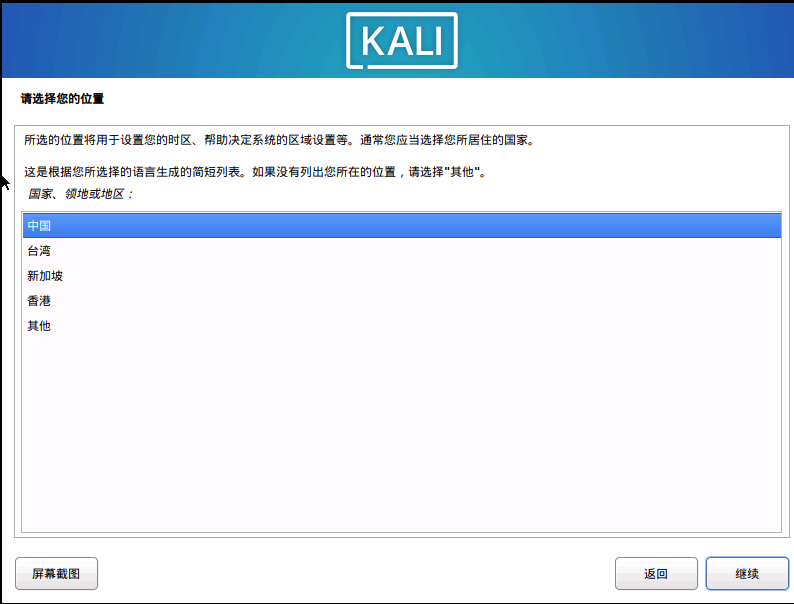Click blank area between 屏幕截图 and 返回 buttons
This screenshot has width=794, height=604.
[356, 574]
